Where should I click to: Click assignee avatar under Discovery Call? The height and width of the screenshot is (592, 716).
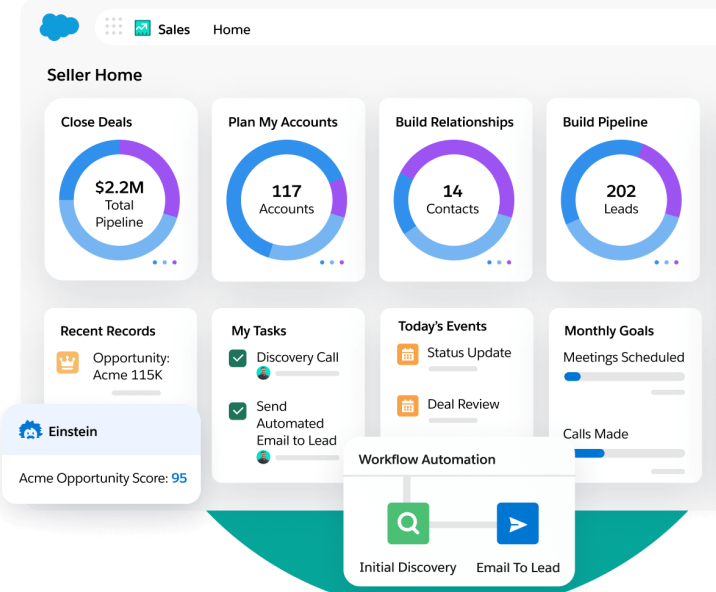(263, 373)
